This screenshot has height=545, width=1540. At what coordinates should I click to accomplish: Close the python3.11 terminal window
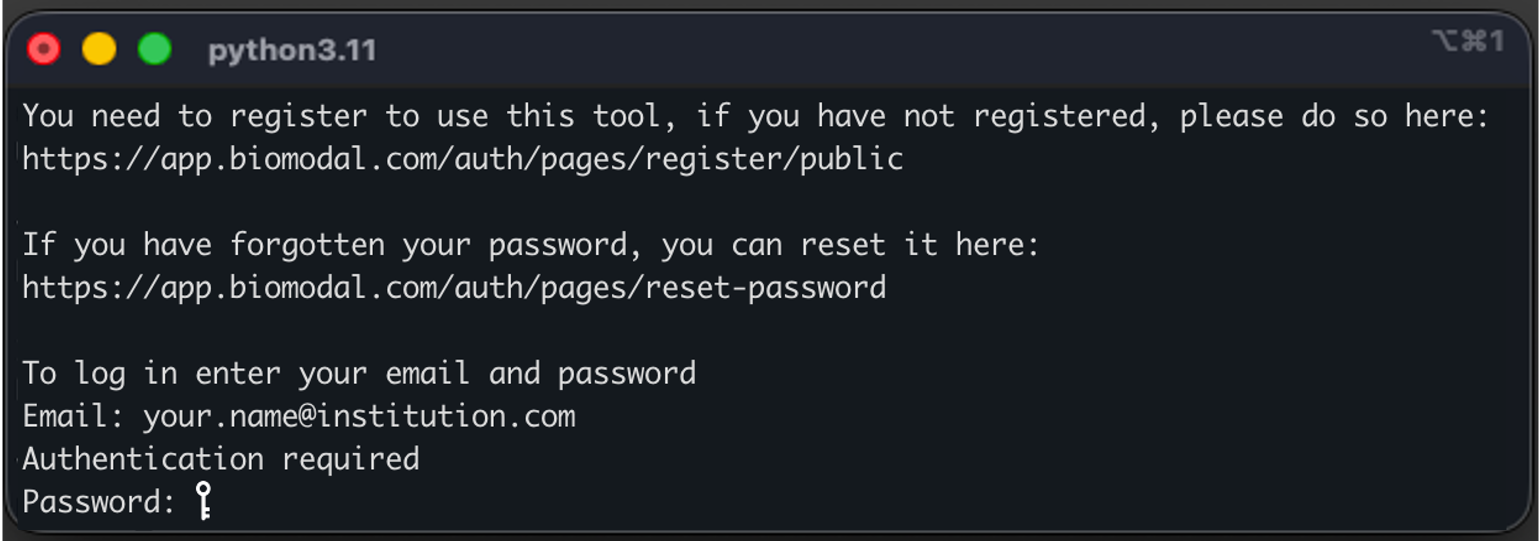click(x=44, y=49)
